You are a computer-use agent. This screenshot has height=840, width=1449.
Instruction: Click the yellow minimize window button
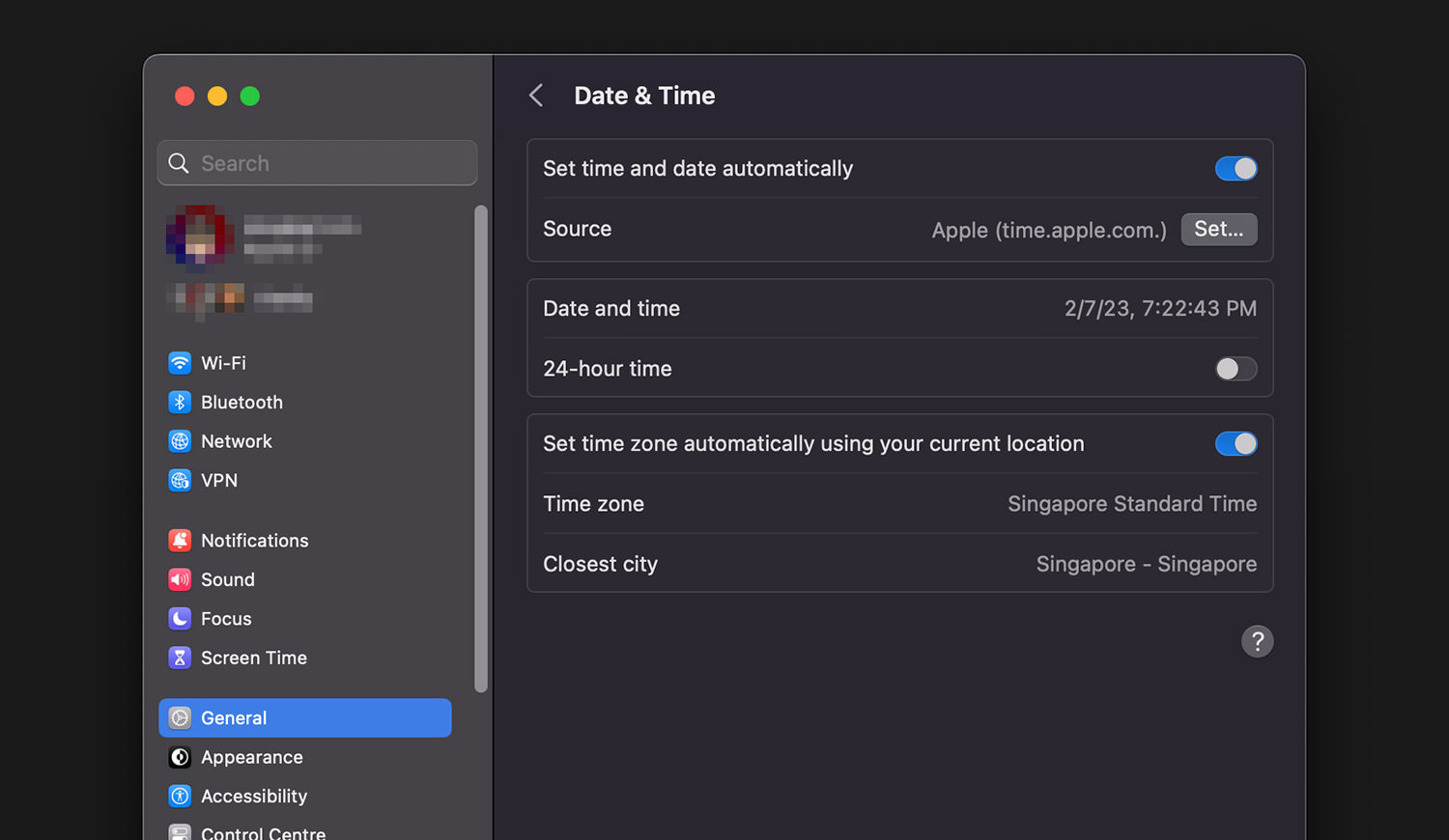217,96
